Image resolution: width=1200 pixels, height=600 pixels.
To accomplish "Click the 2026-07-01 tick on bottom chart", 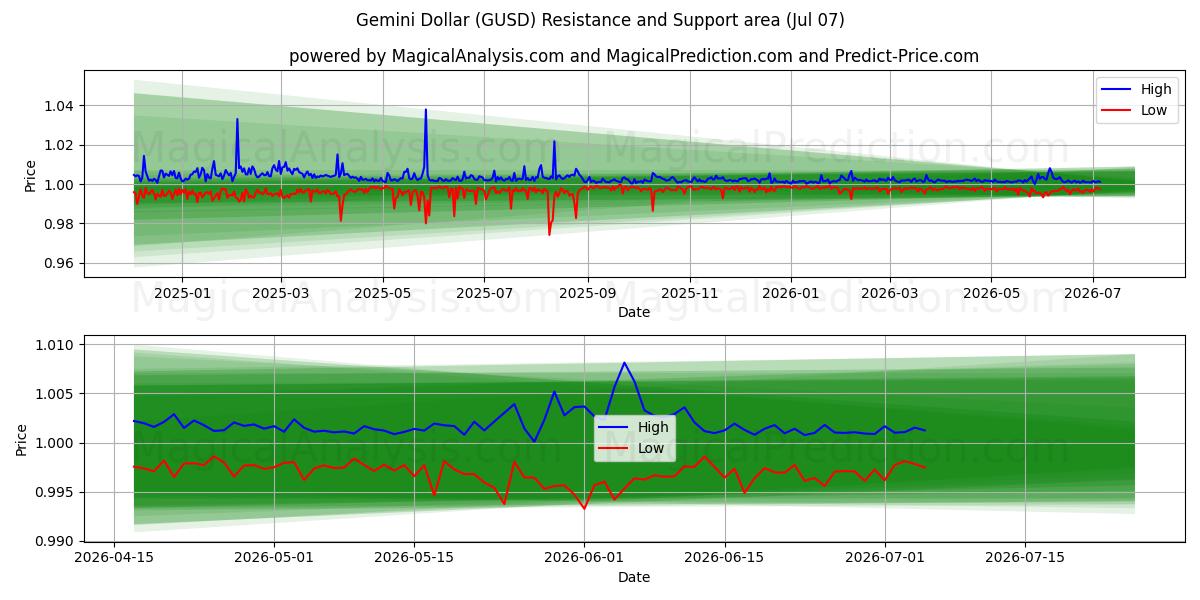I will pos(885,559).
